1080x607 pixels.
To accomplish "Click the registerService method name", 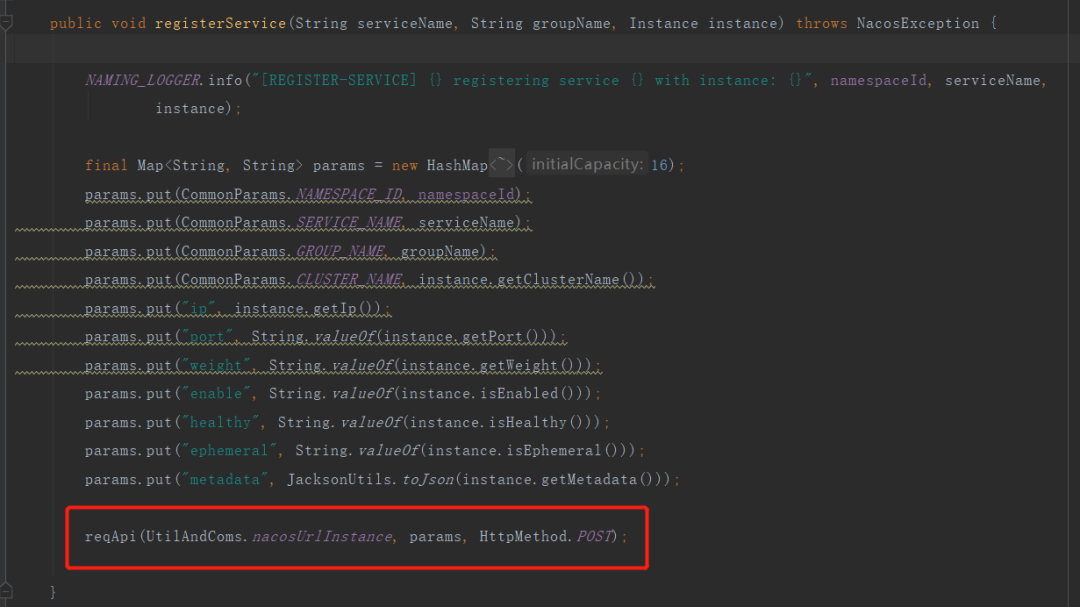I will 220,23.
